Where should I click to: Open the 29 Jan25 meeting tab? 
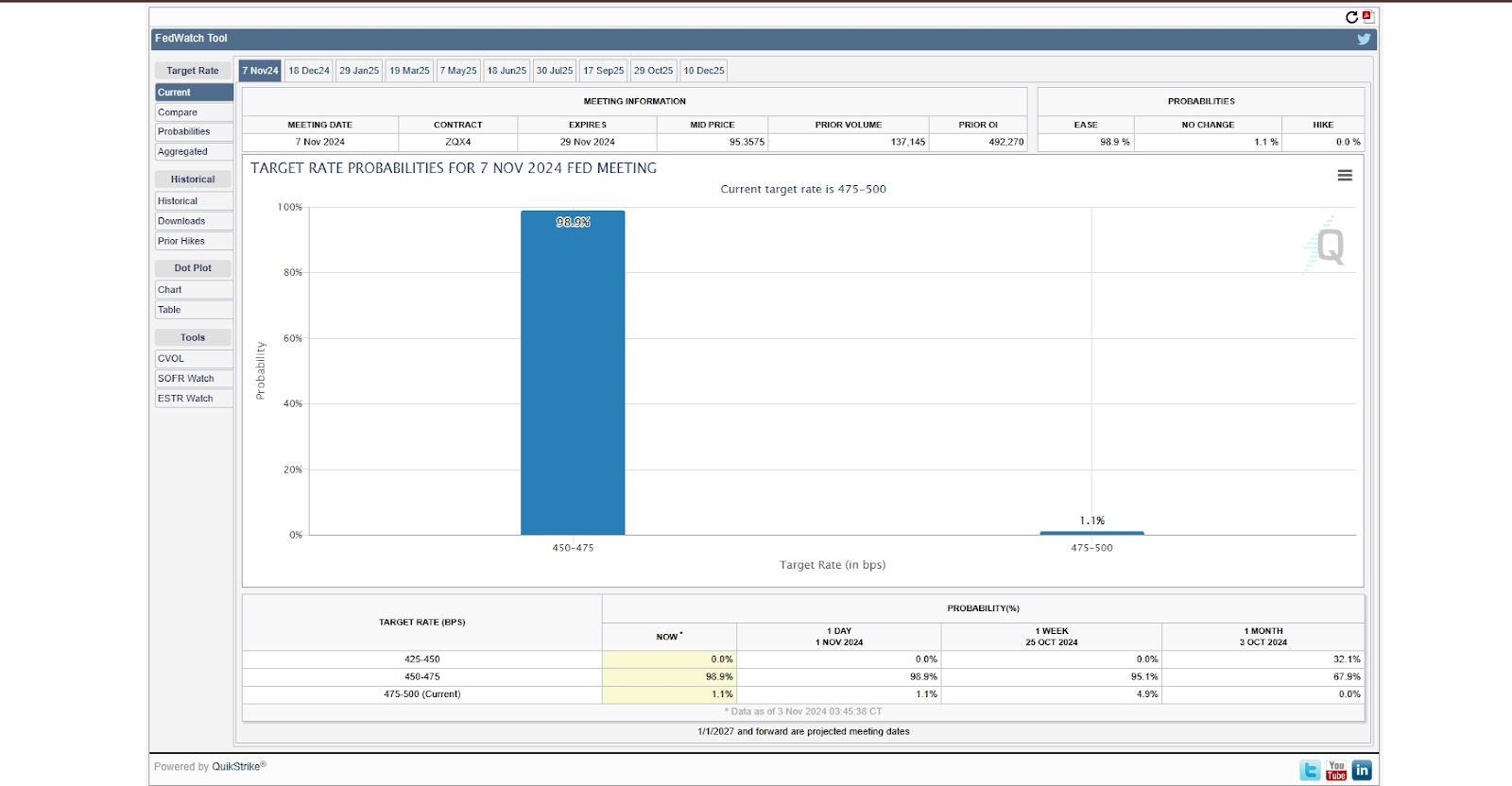359,71
